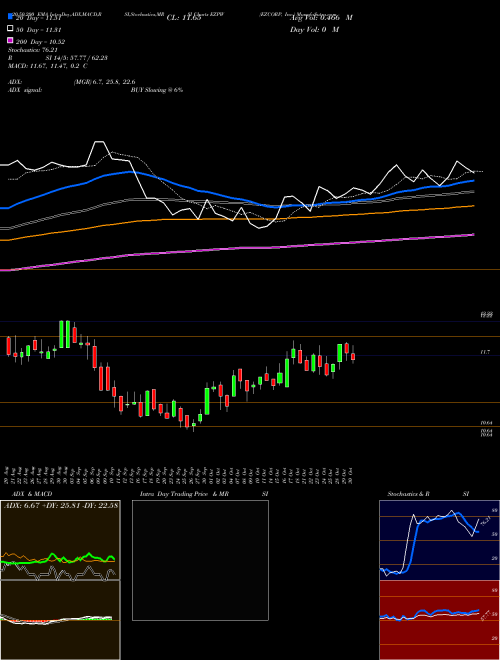500x660 pixels.
Task: Click the 'Avg Vol: 0.466 M' label
Action: (321, 18)
